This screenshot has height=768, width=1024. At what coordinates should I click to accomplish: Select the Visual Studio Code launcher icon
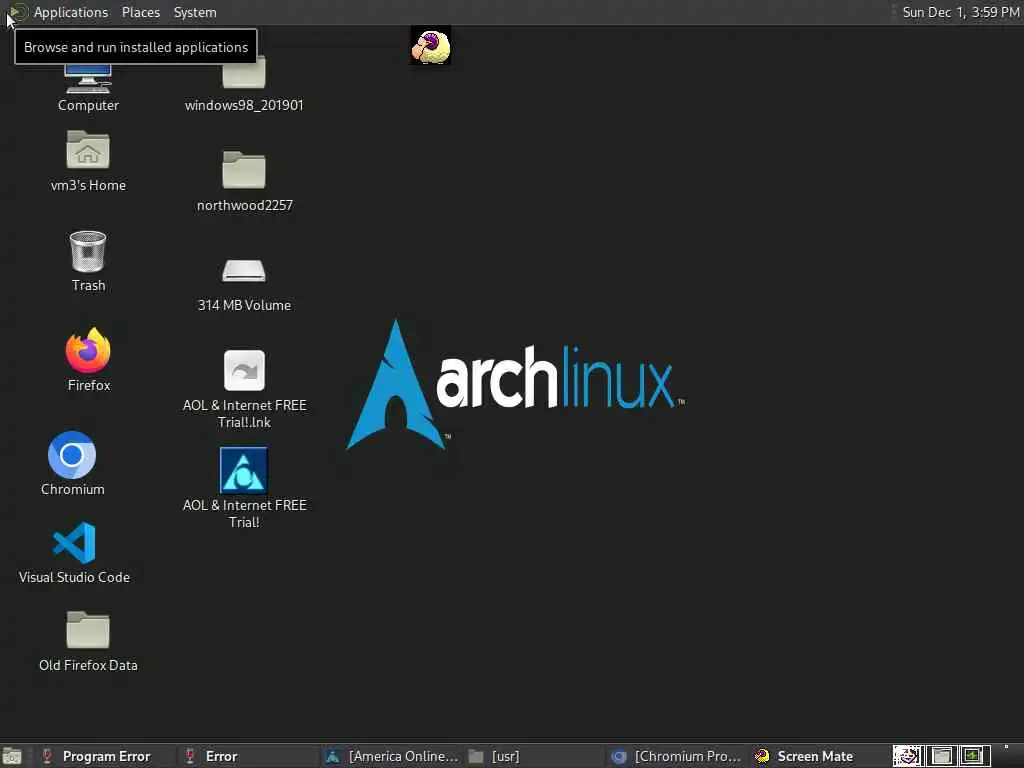pyautogui.click(x=74, y=543)
